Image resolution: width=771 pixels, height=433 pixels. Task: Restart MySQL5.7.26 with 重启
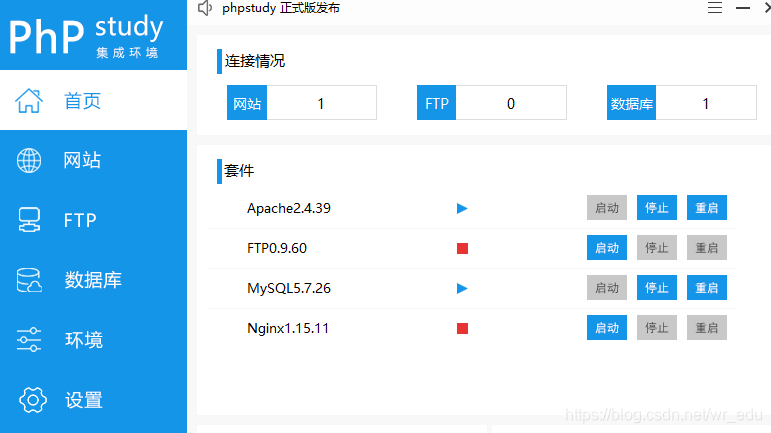click(x=707, y=288)
